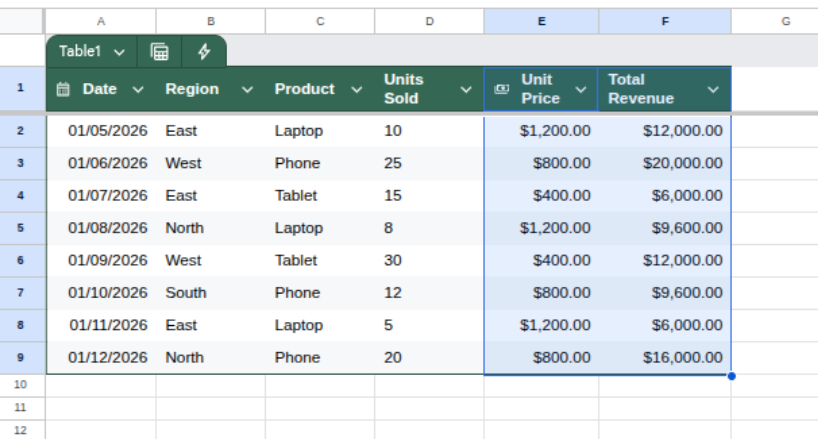Screen dimensions: 818x439
Task: Open the Unit Price column dropdown
Action: [581, 90]
